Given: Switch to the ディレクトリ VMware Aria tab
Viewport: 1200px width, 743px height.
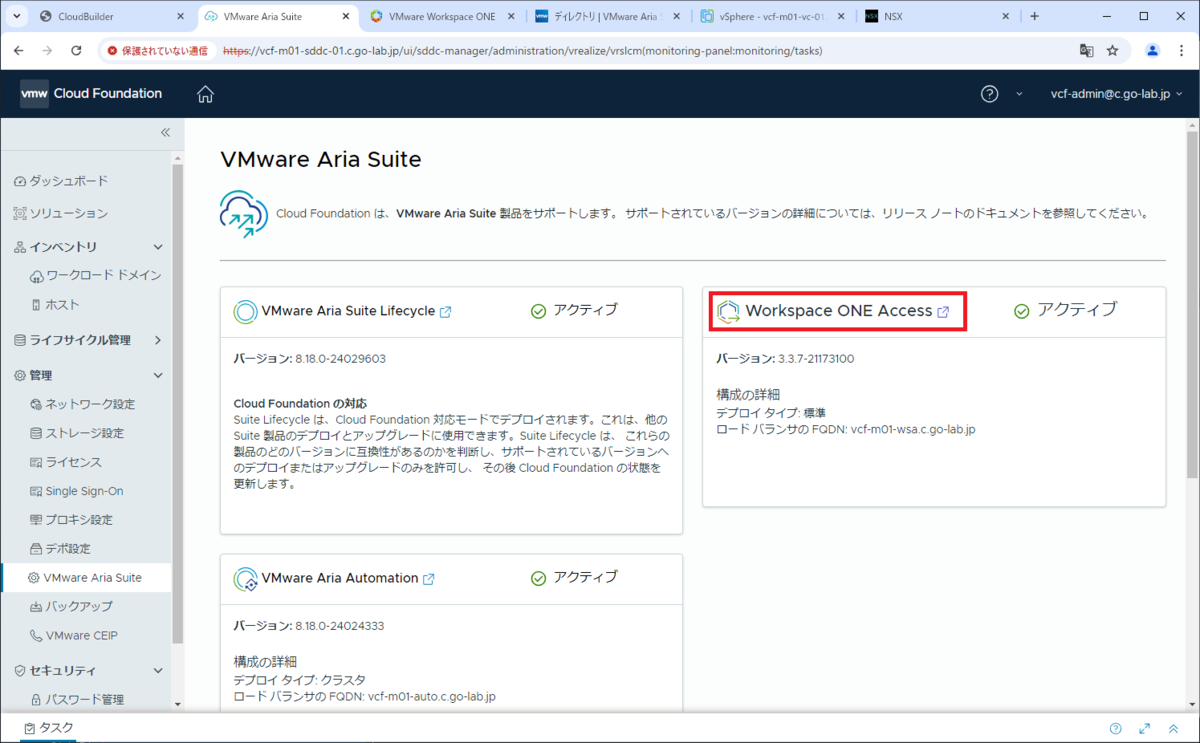Looking at the screenshot, I should (x=609, y=16).
